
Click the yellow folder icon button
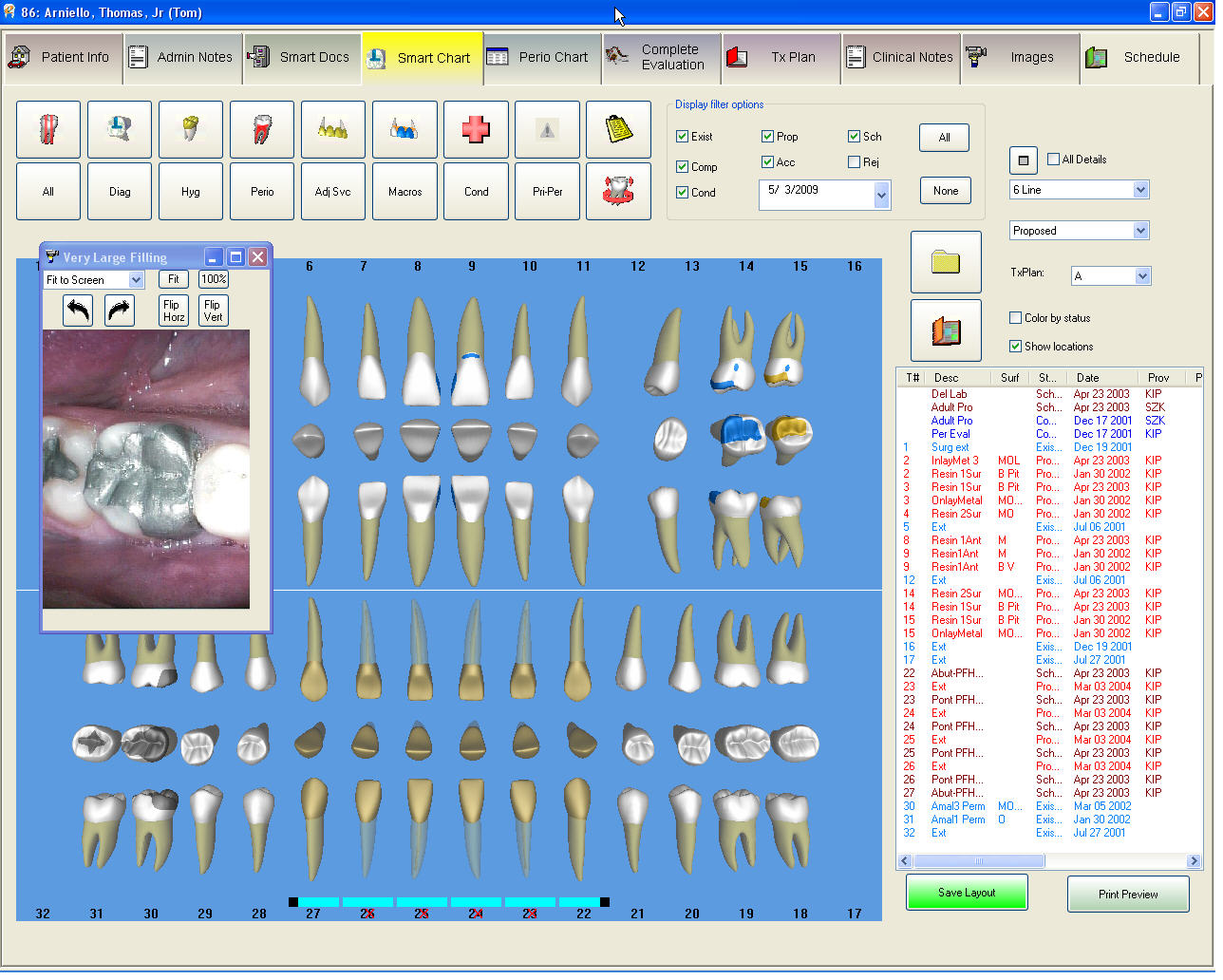(946, 262)
